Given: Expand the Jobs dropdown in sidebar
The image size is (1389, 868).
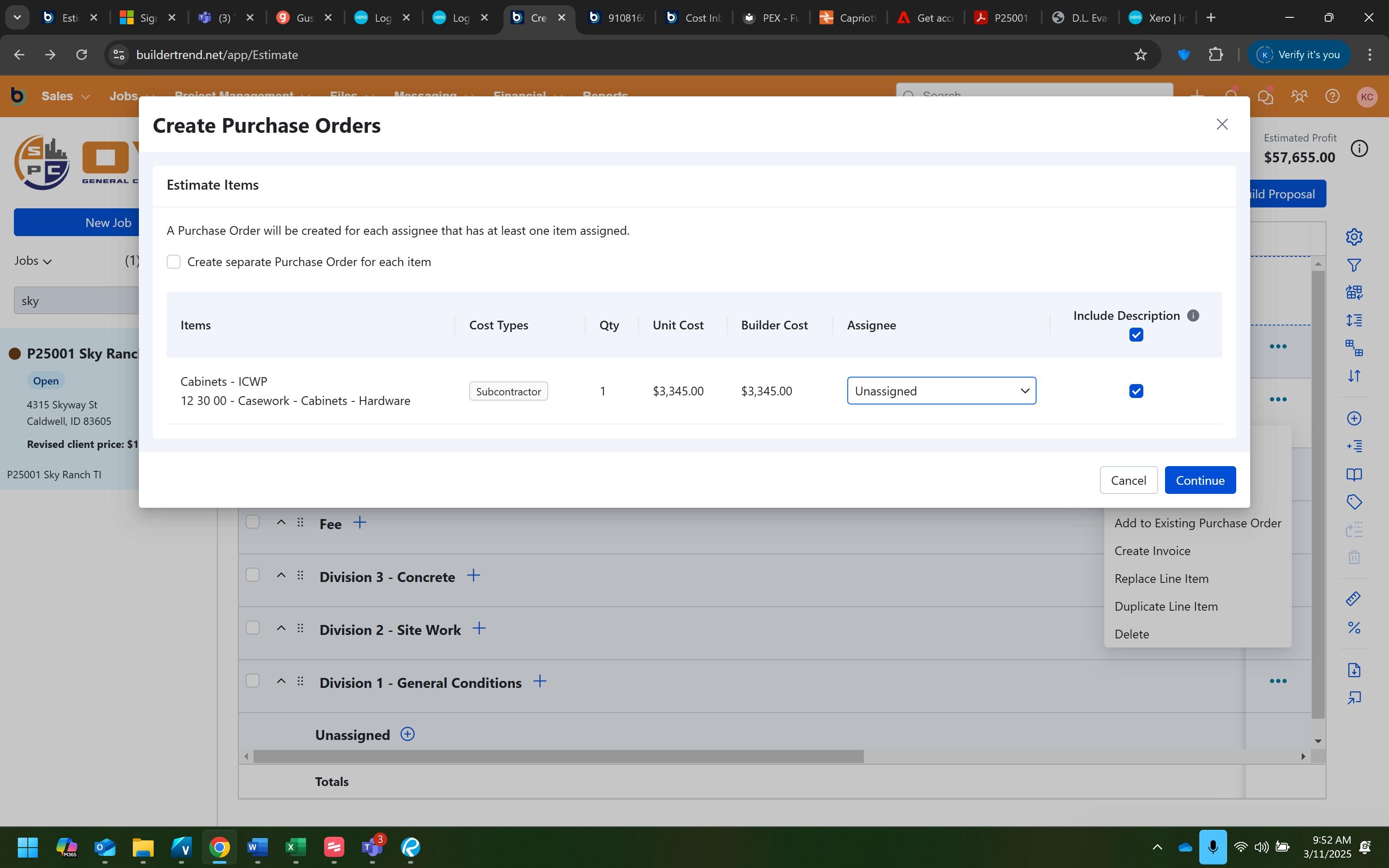Looking at the screenshot, I should click(33, 261).
